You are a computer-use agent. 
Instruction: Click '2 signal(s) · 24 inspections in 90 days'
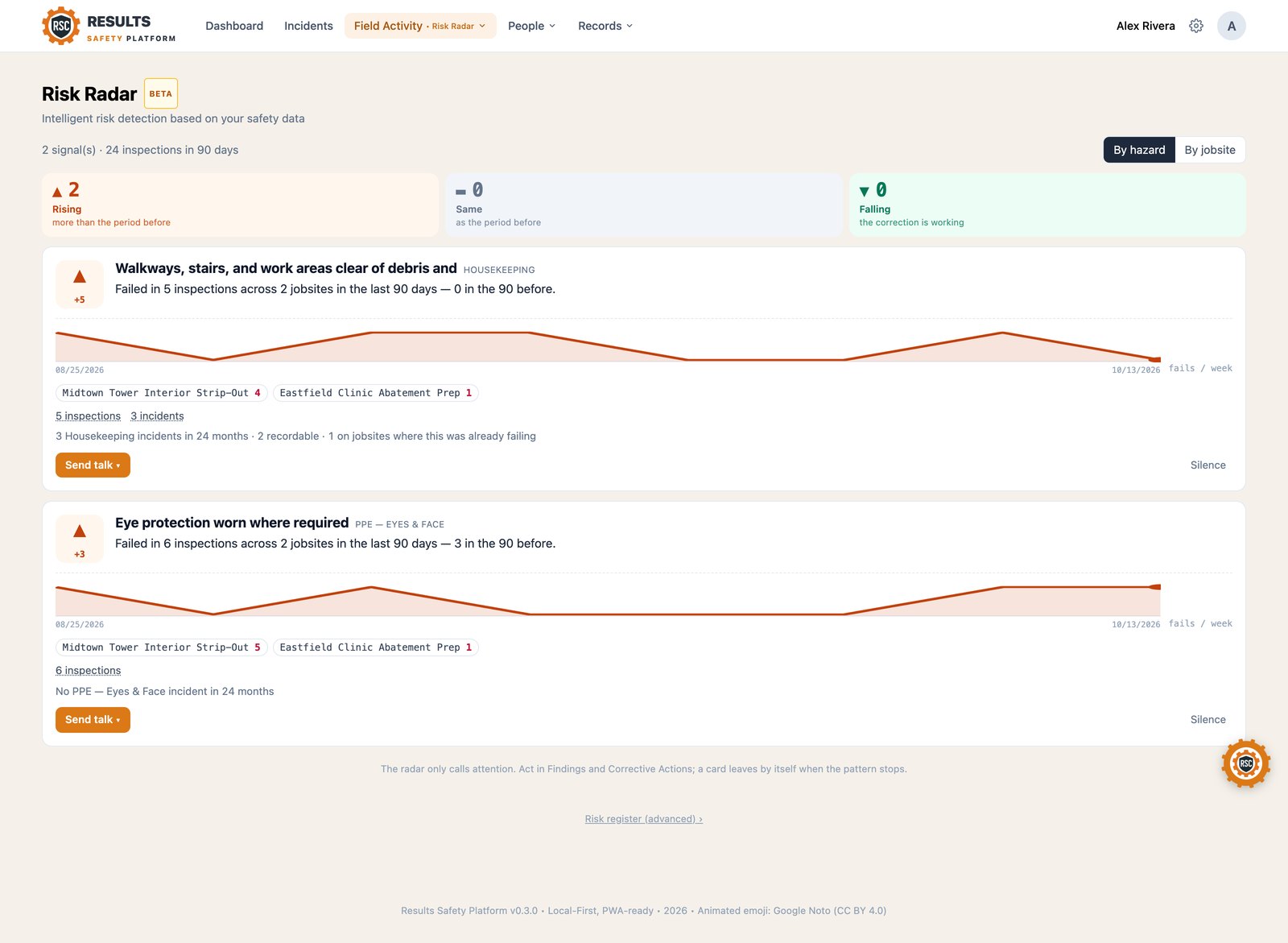pyautogui.click(x=140, y=150)
